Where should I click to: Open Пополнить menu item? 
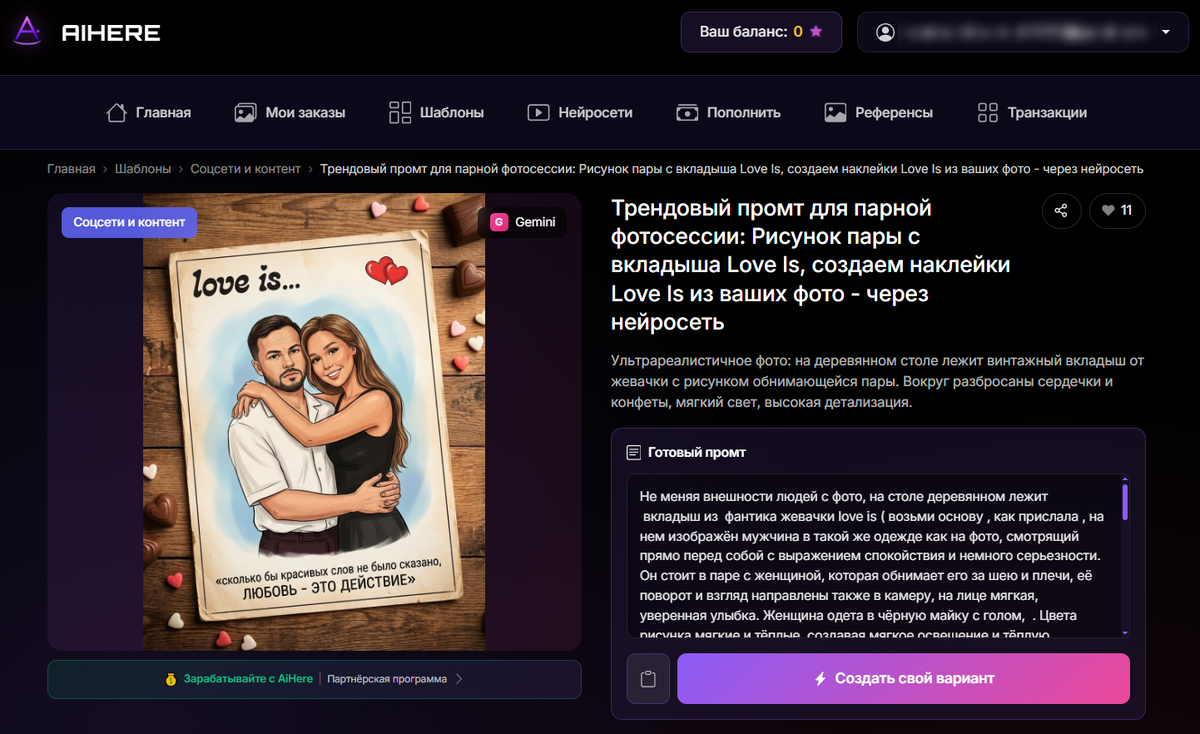[x=728, y=112]
